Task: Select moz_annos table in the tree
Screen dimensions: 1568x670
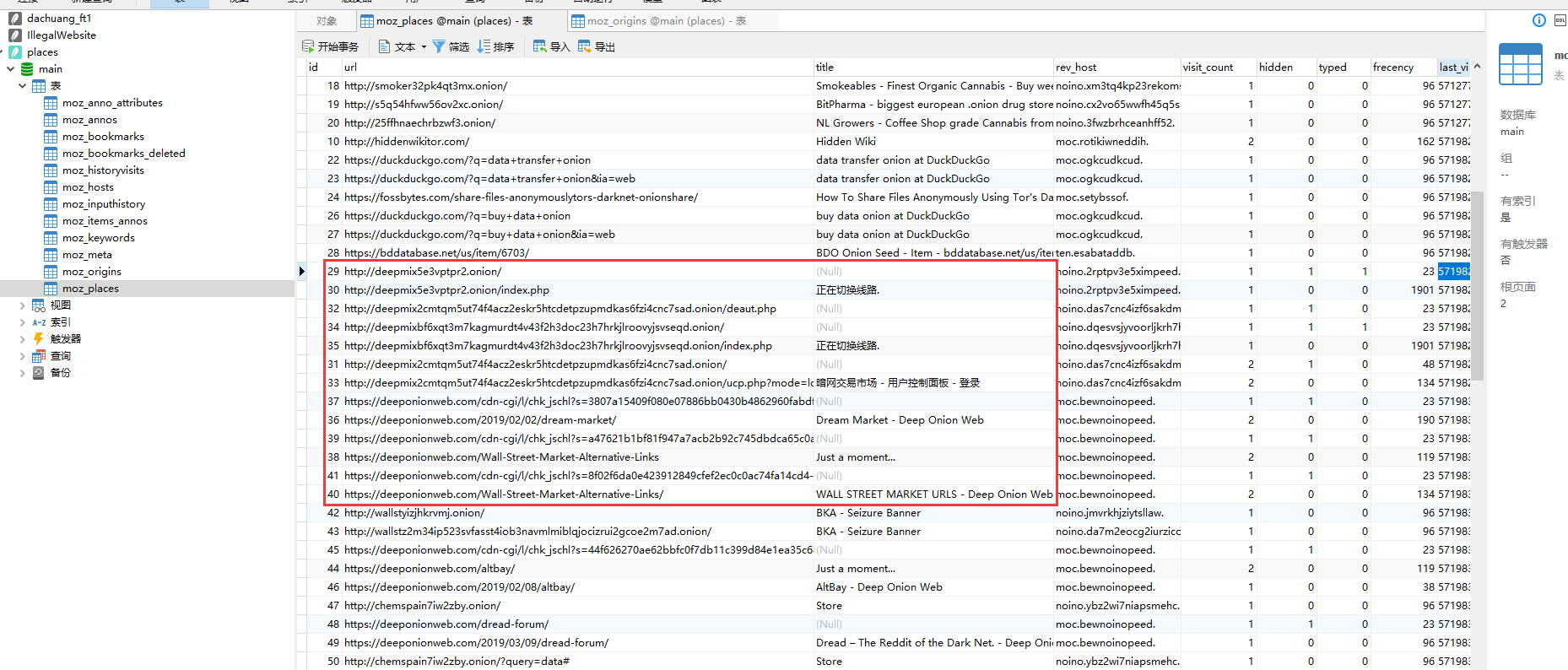Action: coord(89,119)
